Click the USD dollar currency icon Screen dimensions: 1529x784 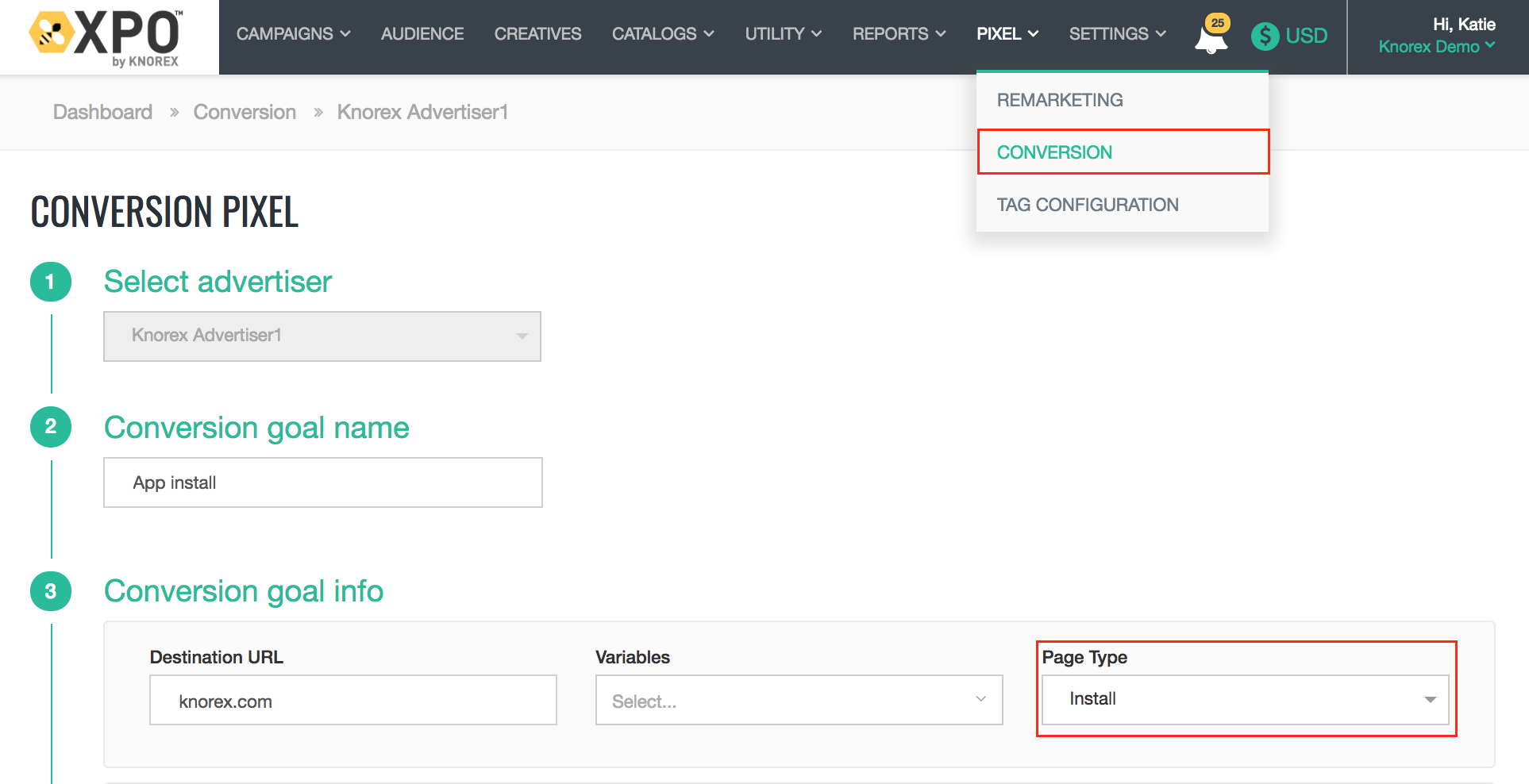[x=1265, y=36]
